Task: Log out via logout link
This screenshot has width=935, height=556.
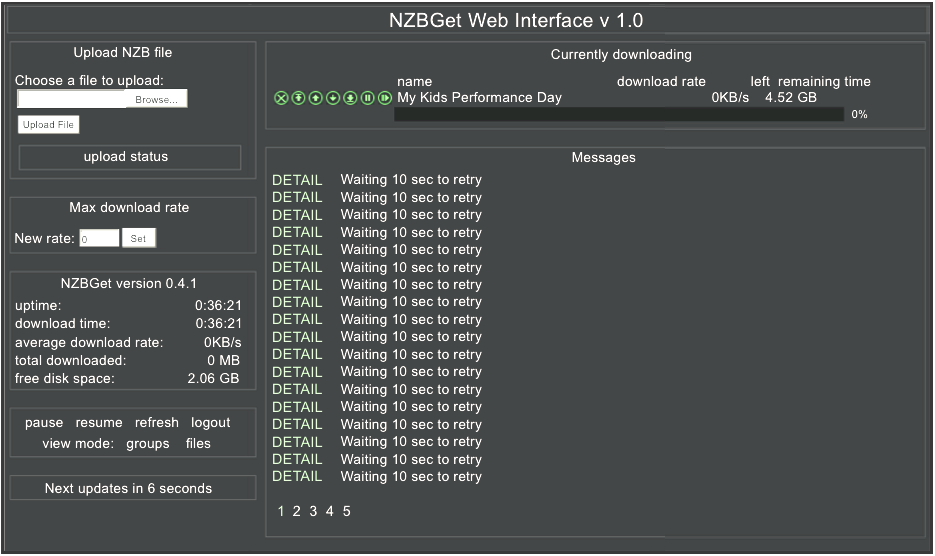Action: 210,422
